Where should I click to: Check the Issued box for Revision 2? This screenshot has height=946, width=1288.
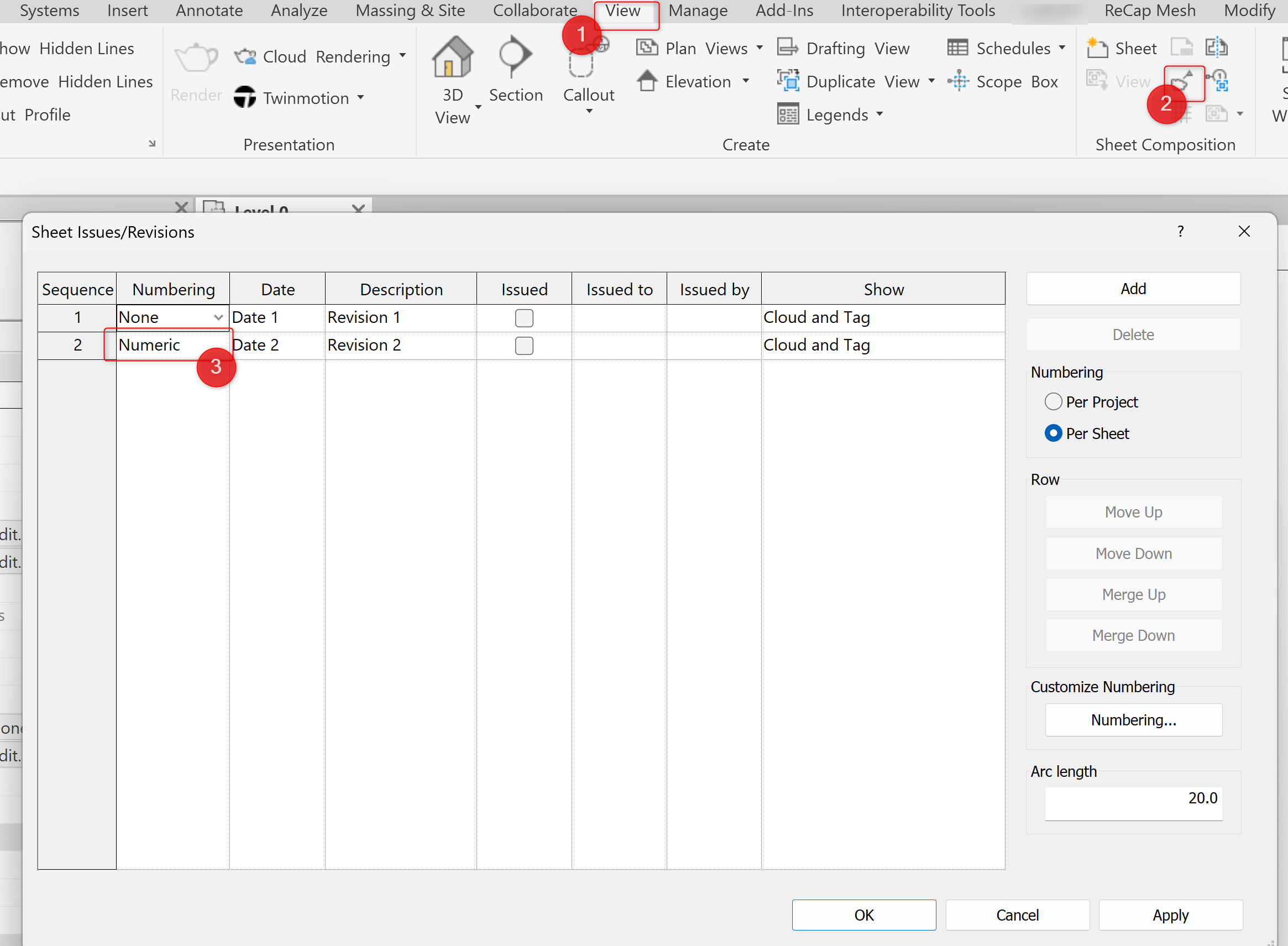[x=524, y=346]
